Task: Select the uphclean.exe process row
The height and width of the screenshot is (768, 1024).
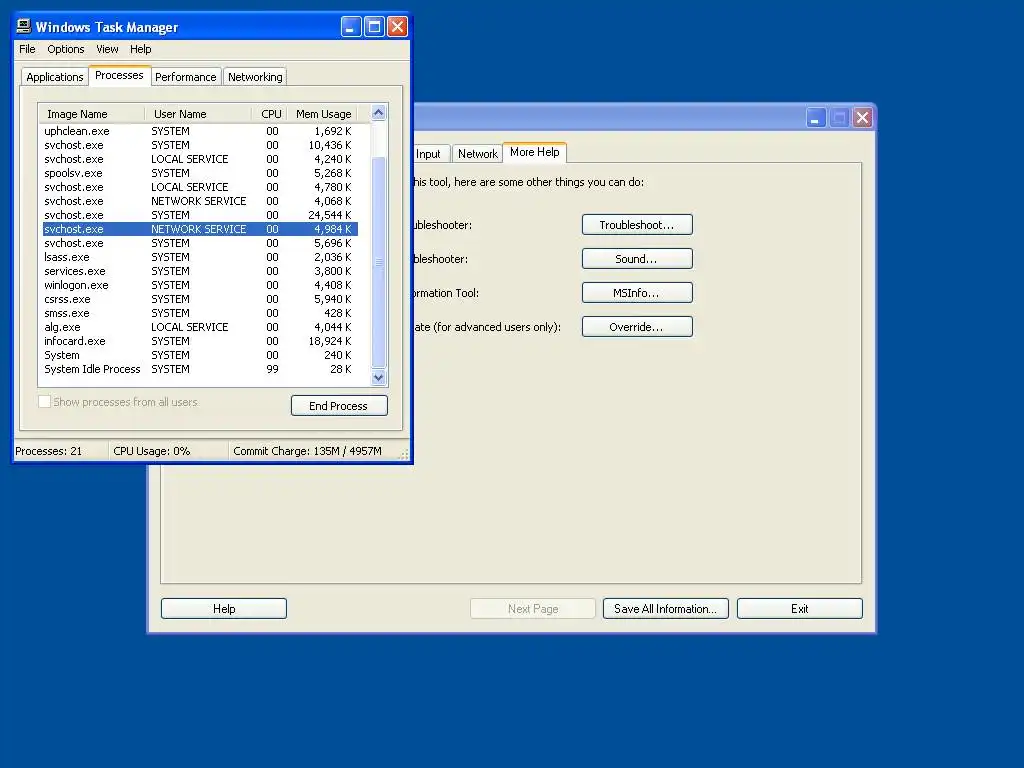Action: pyautogui.click(x=200, y=131)
